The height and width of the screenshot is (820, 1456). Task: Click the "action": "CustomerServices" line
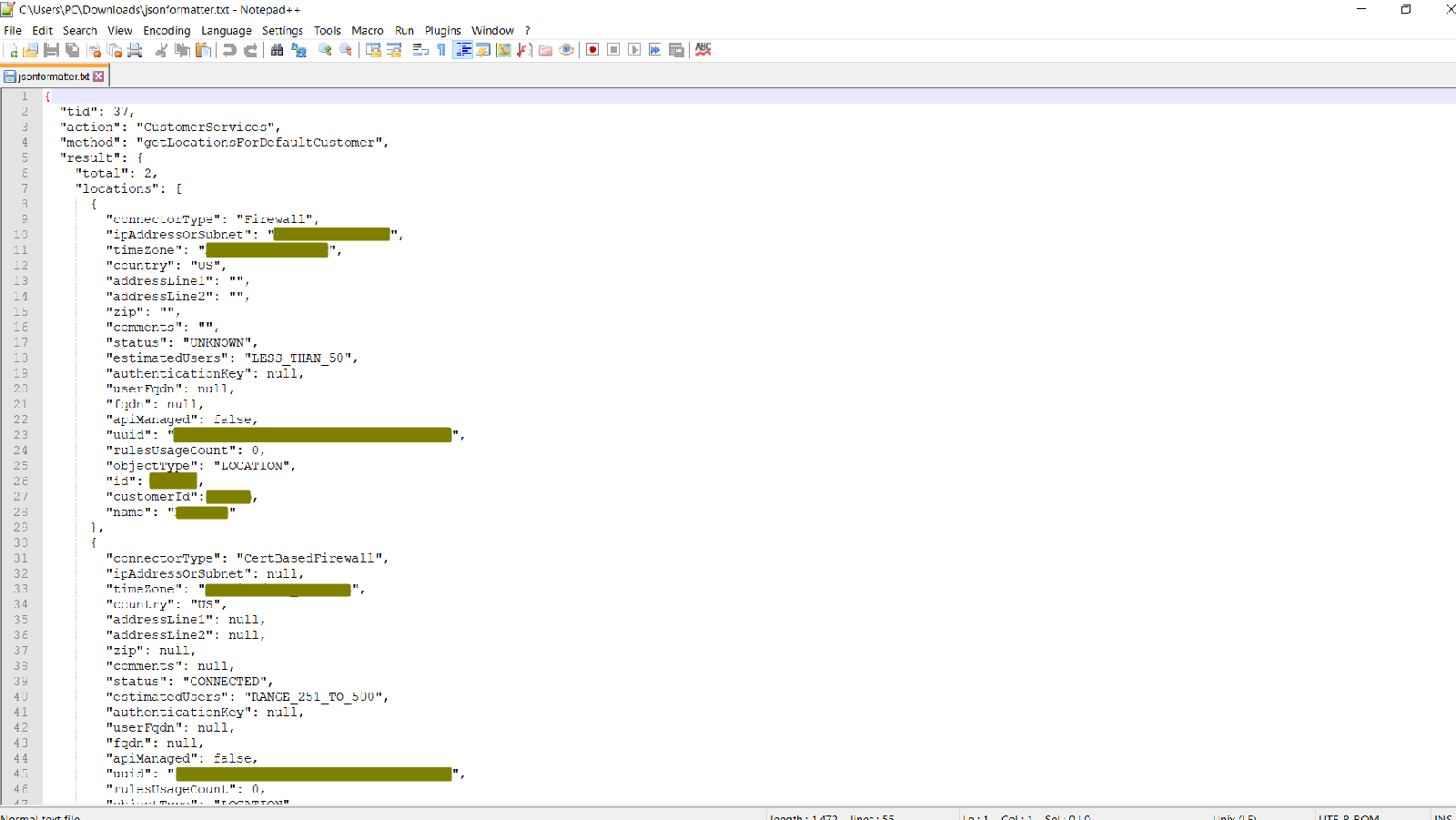pos(170,127)
